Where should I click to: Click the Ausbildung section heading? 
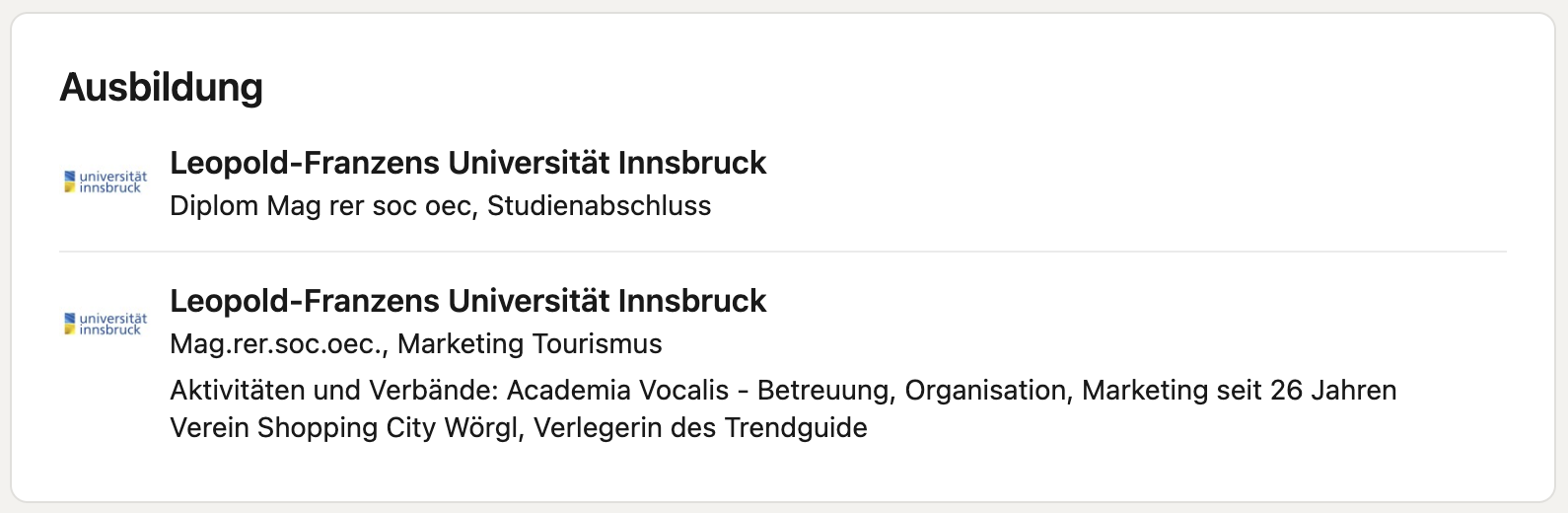tap(162, 87)
